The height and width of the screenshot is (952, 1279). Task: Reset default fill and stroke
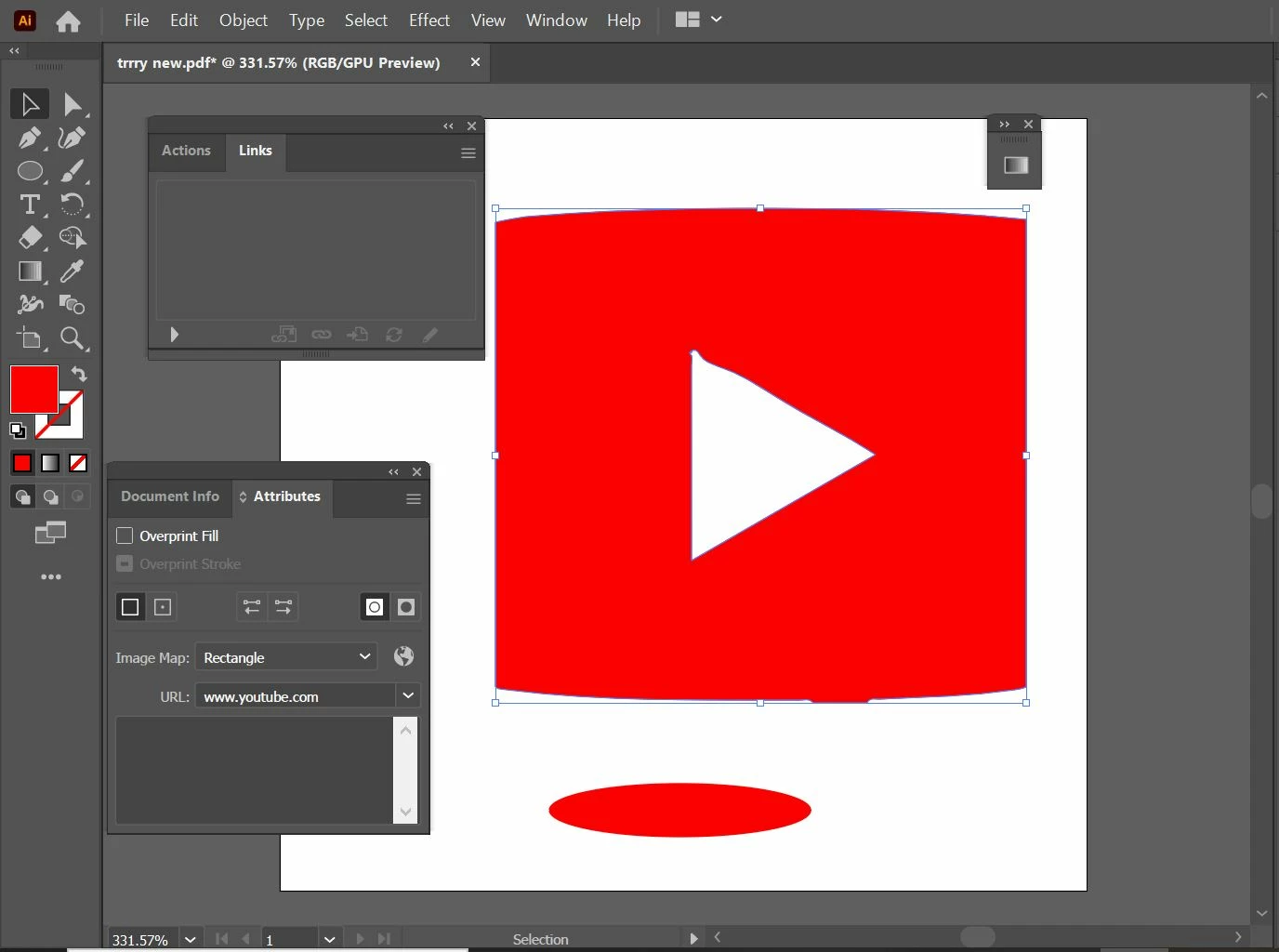point(18,430)
